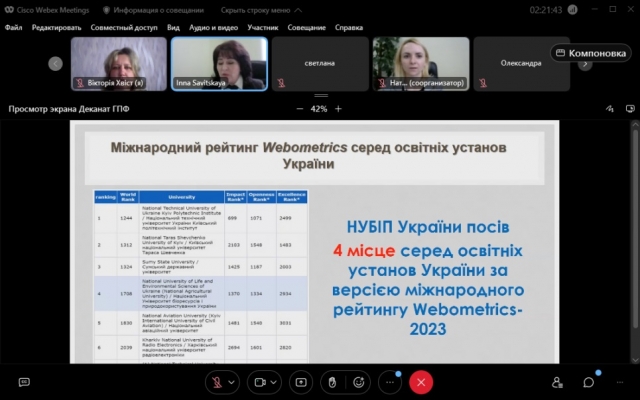Click the 4 місце red text on slide
Viewport: 640px width, 400px height.
pos(364,250)
